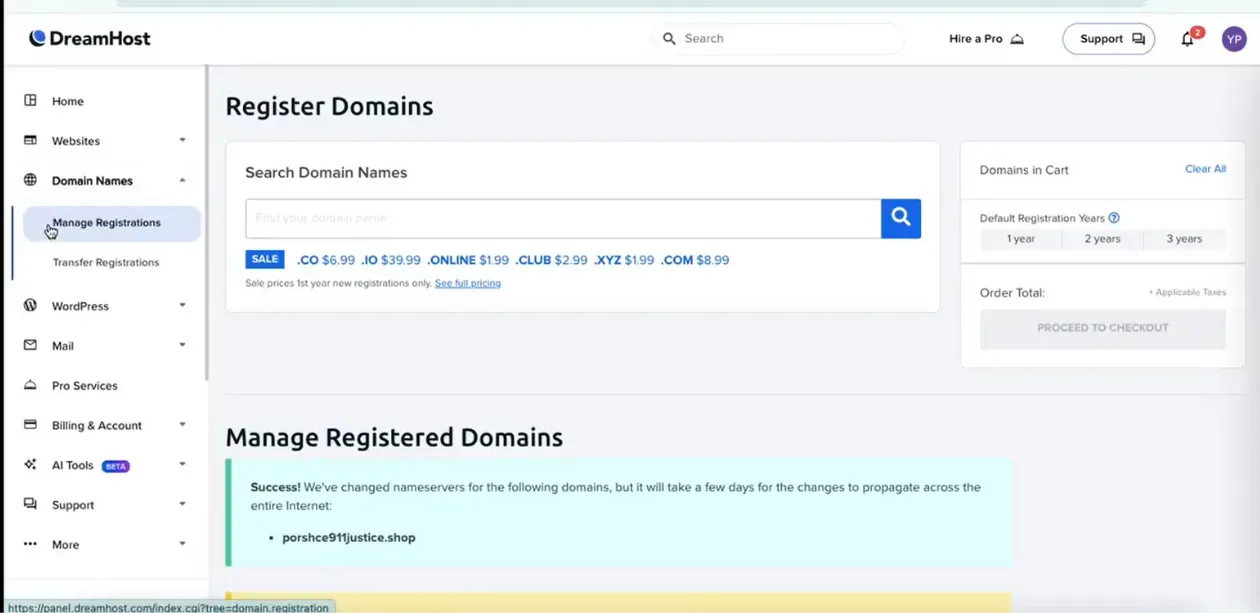Expand the AI Tools menu arrow
This screenshot has width=1260, height=613.
tap(182, 464)
